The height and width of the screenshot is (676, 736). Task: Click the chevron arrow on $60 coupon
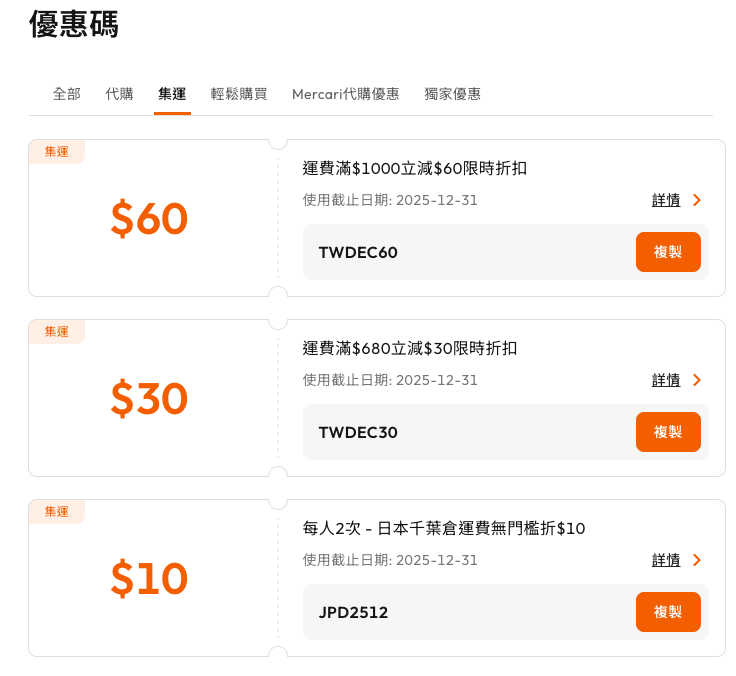(x=697, y=200)
